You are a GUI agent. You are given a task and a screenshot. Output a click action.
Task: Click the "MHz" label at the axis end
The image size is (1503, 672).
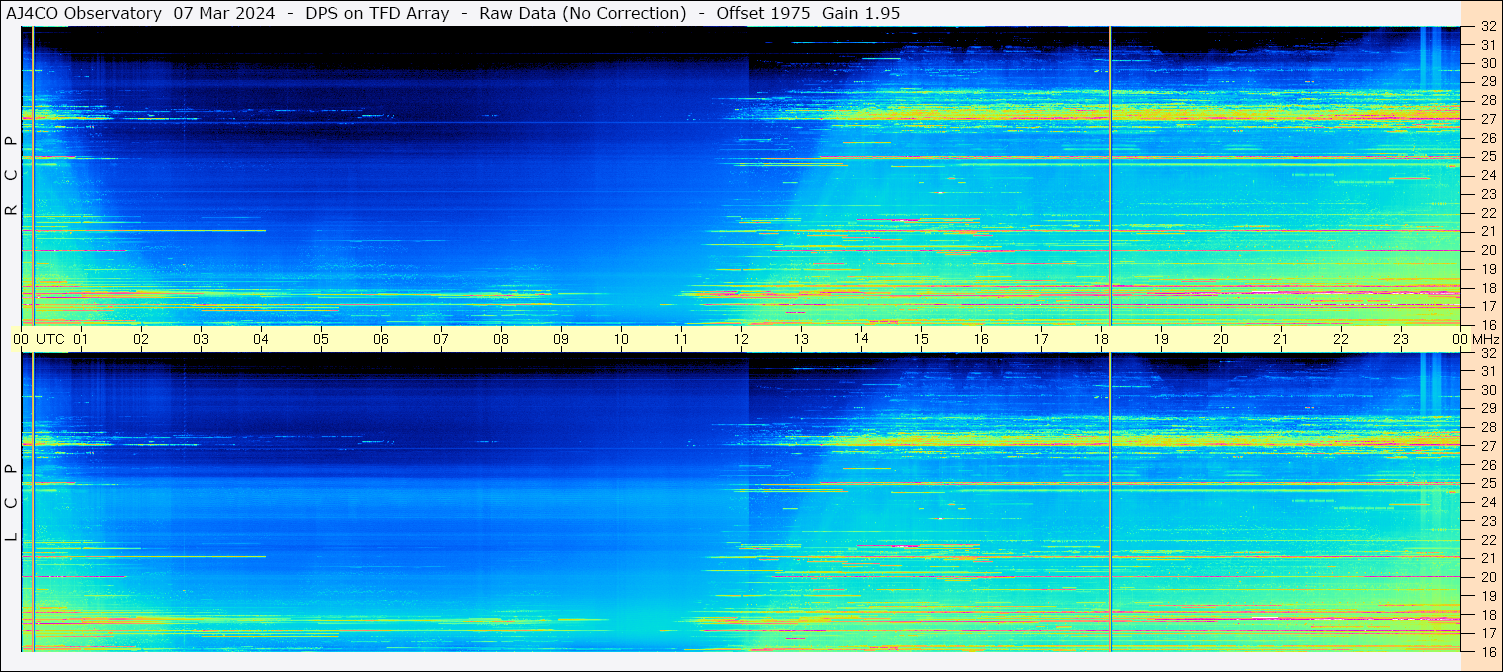coord(1485,339)
